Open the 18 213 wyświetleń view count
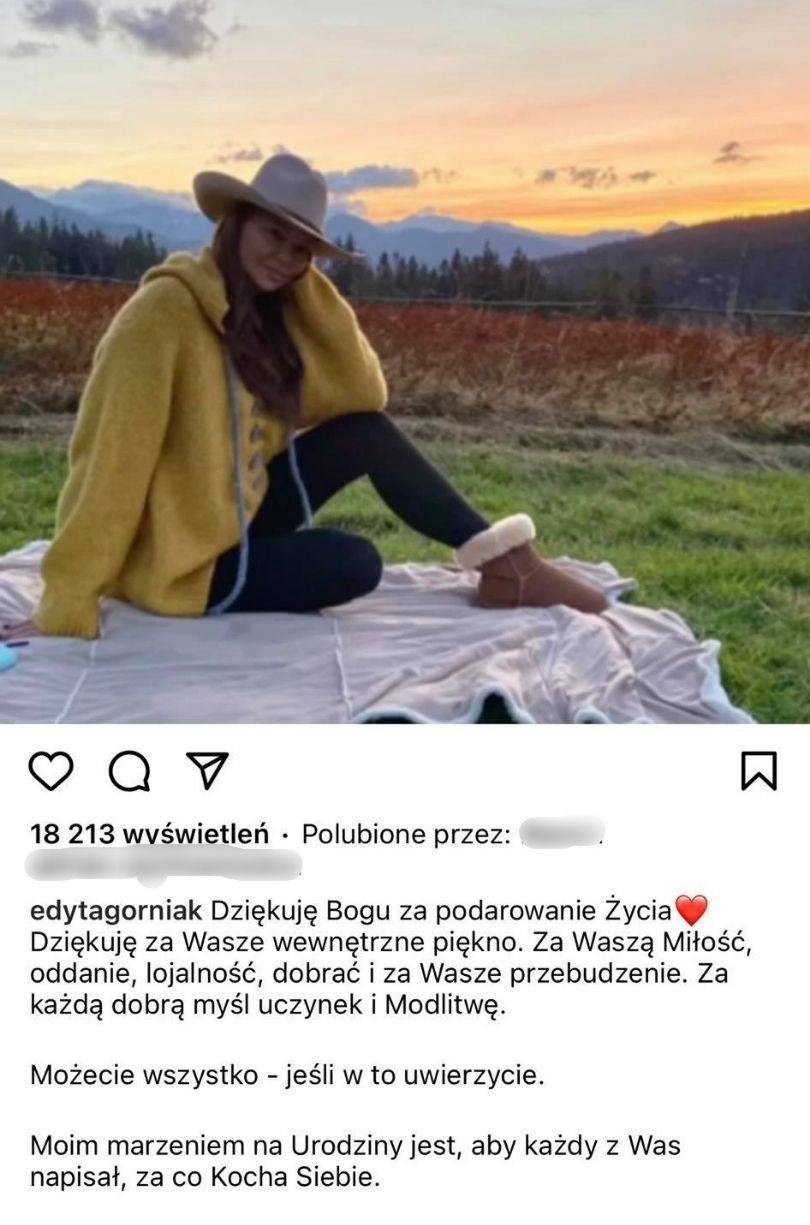Screen dimensions: 810x1225 tap(149, 833)
